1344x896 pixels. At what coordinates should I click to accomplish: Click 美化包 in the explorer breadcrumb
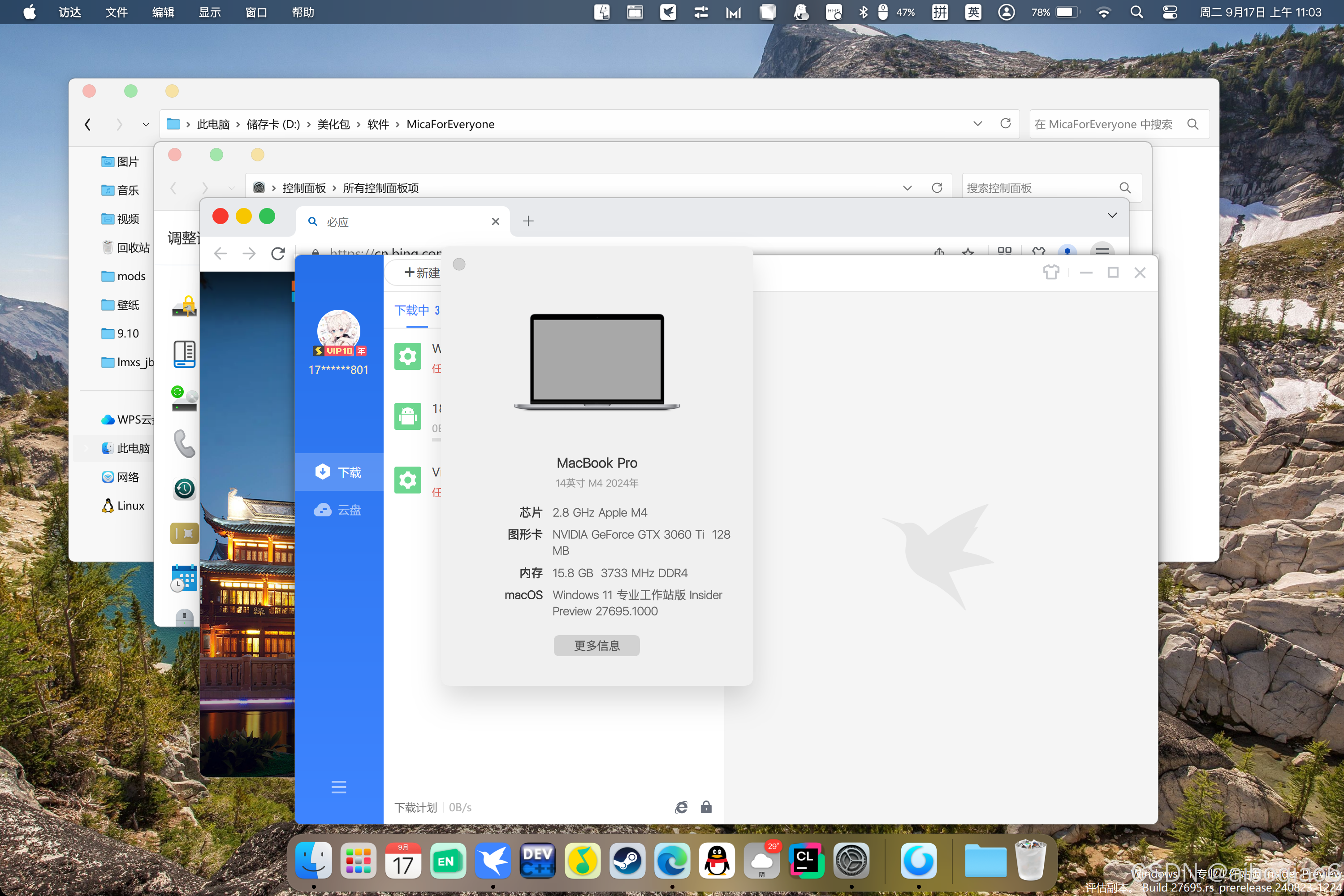click(x=333, y=124)
